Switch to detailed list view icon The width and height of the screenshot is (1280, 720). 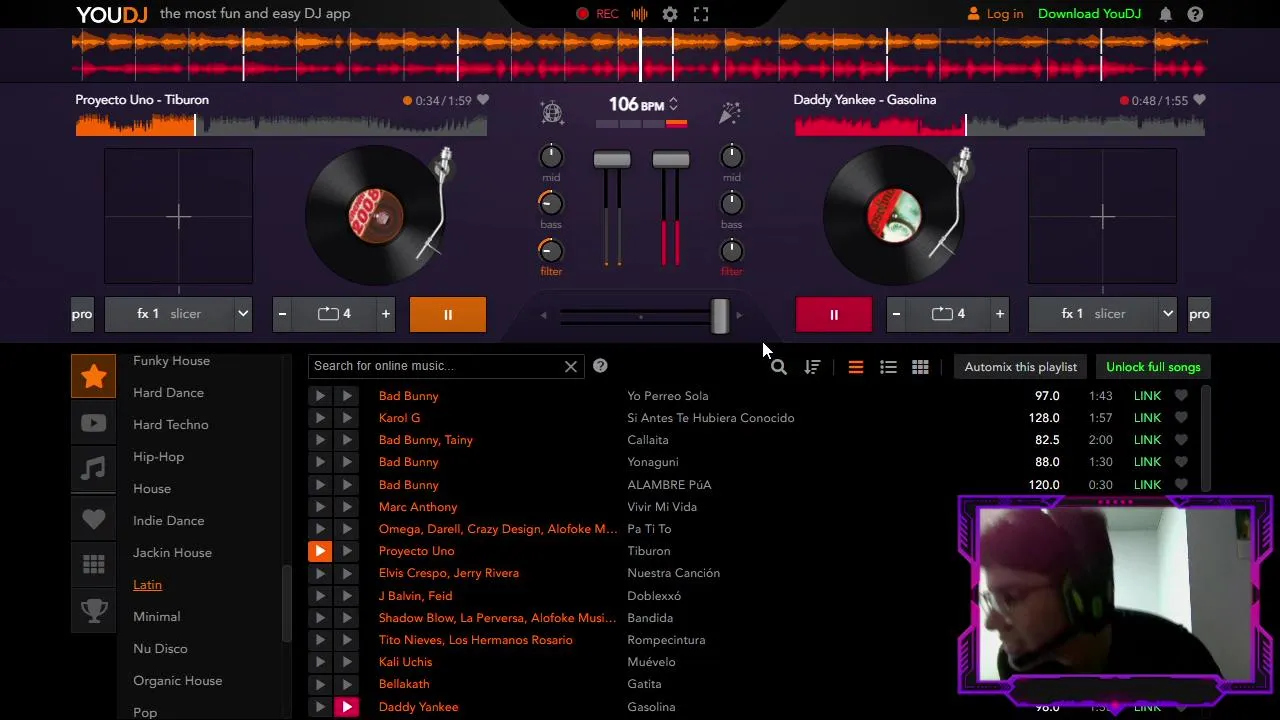888,367
